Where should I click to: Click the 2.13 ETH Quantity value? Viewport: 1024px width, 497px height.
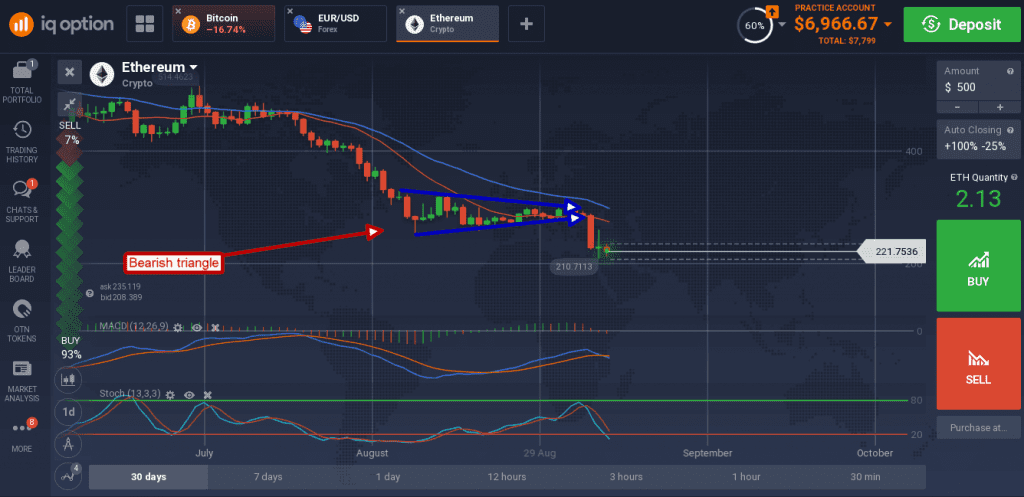pos(978,199)
